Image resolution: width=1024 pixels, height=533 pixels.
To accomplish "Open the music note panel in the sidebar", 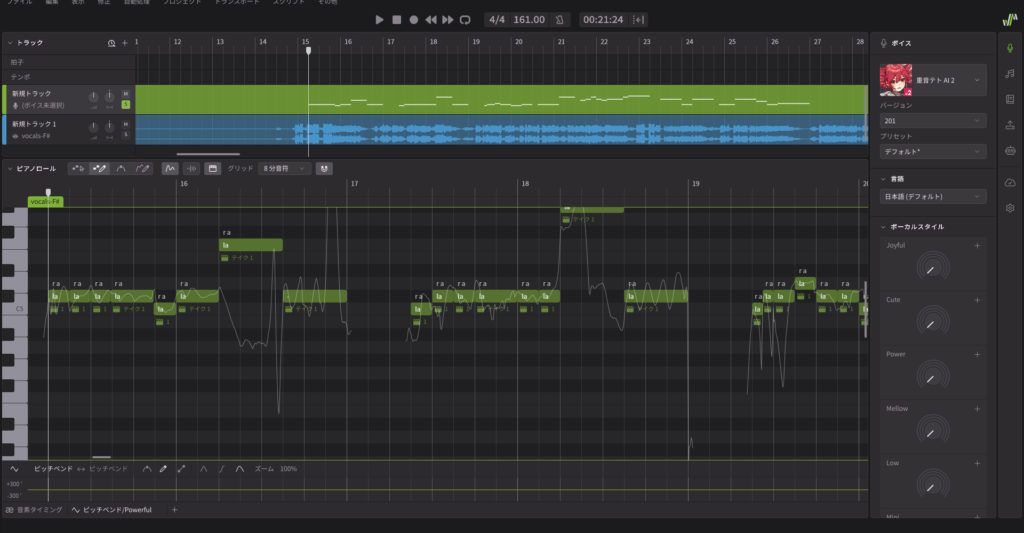I will click(1009, 73).
